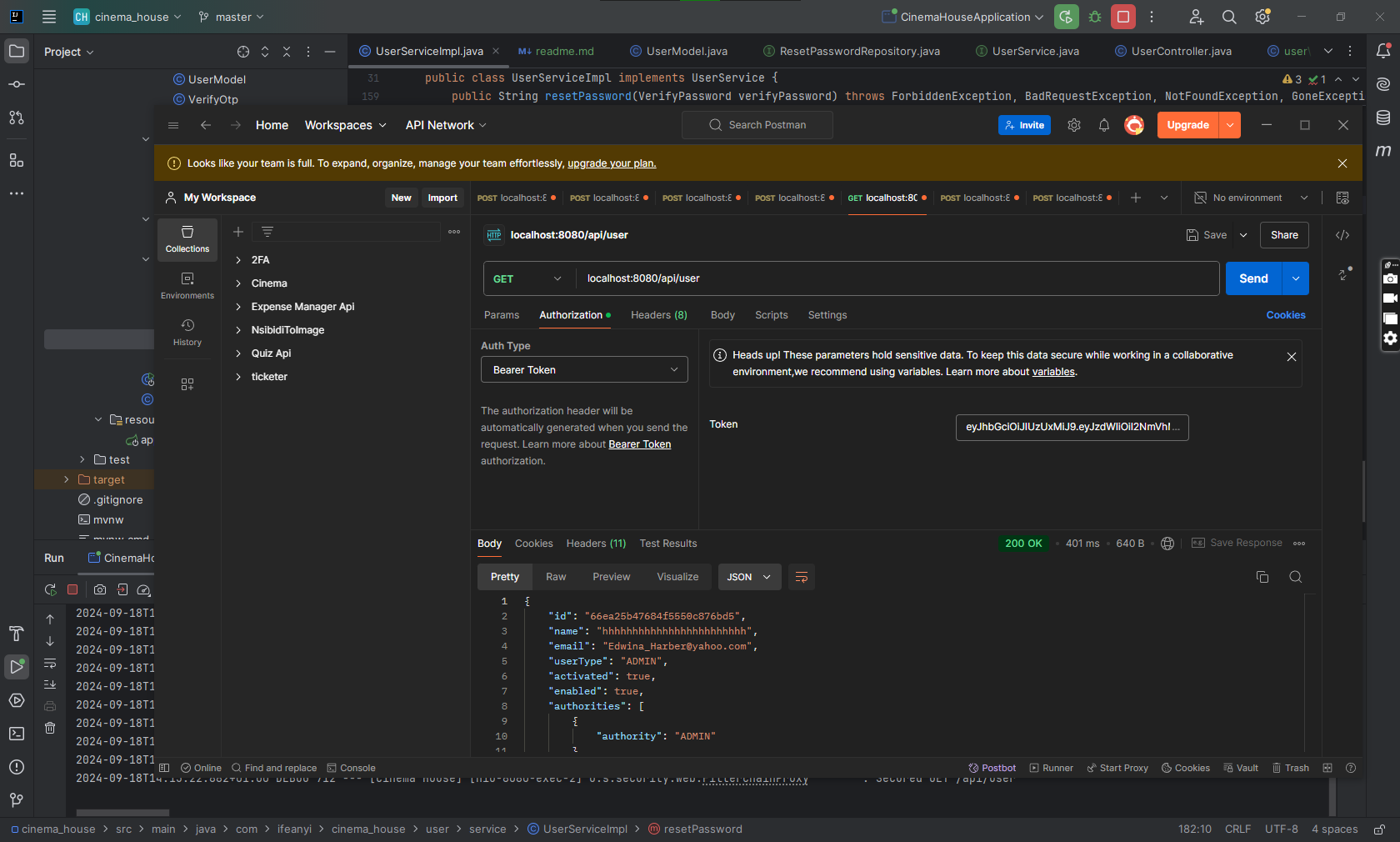The height and width of the screenshot is (842, 1400).
Task: Open the new request tab plus
Action: (x=1136, y=198)
